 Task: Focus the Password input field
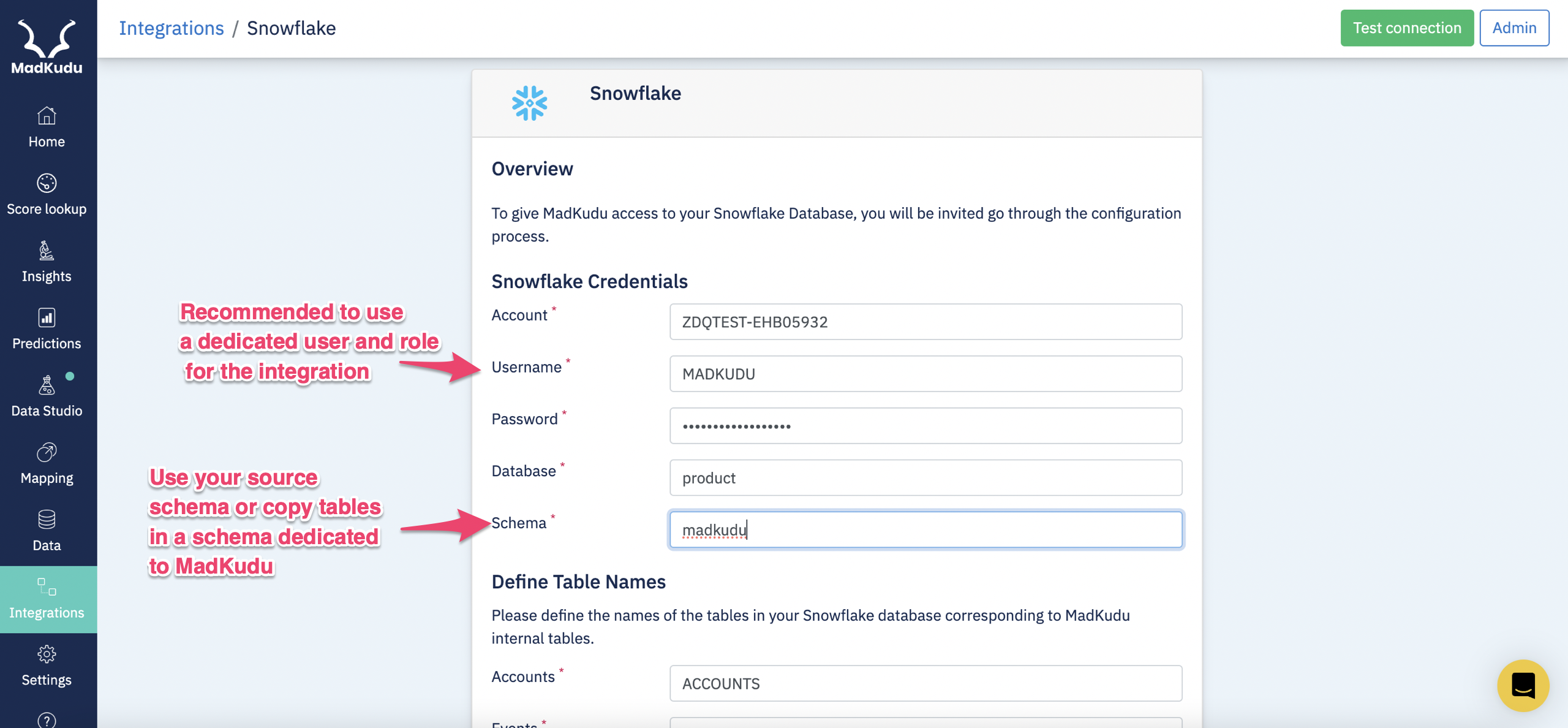click(925, 426)
